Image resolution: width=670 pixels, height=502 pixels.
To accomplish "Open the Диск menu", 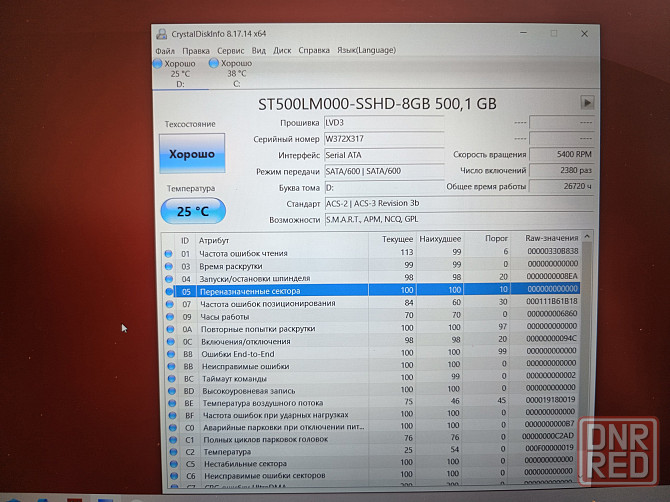I will tap(282, 50).
